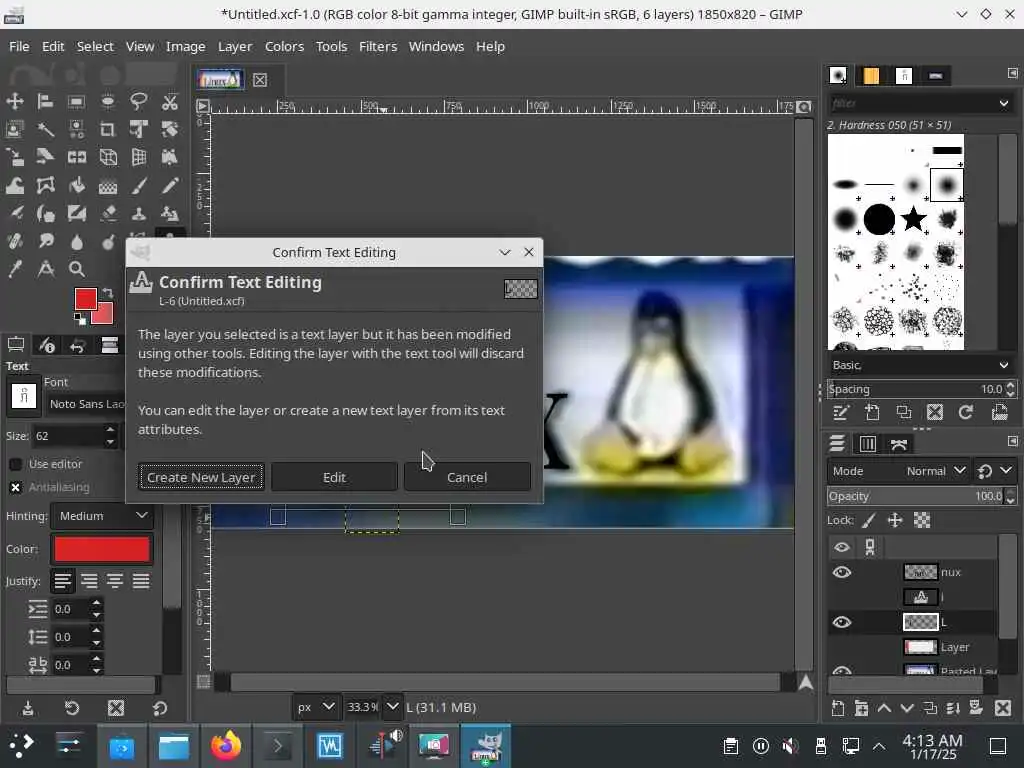Toggle lock position and size icon
The width and height of the screenshot is (1024, 768).
895,520
